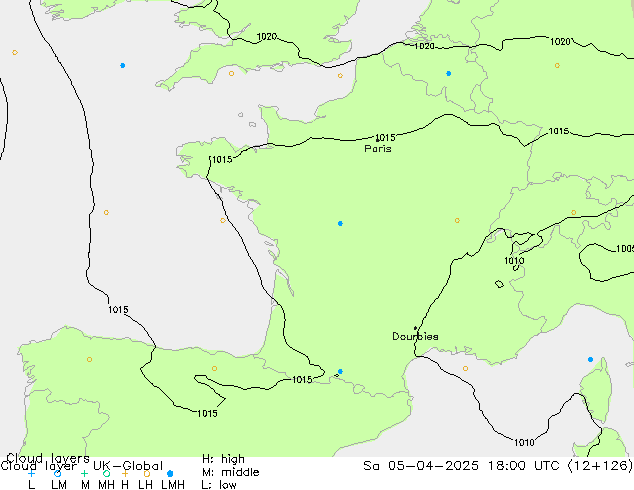634x490 pixels.
Task: Select the blue marker in the Atlantic off Cornwall
Action: pyautogui.click(x=123, y=65)
